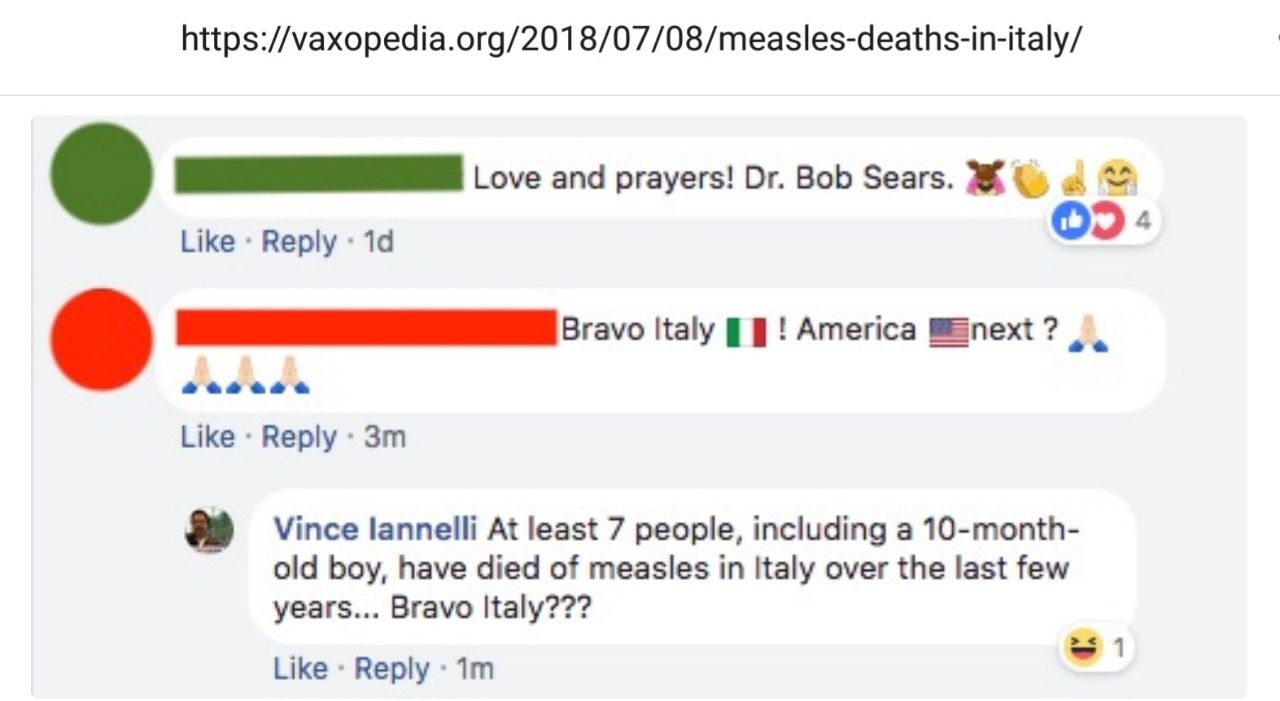
Task: Click the blue thumbs-up reaction icon
Action: pos(1069,222)
